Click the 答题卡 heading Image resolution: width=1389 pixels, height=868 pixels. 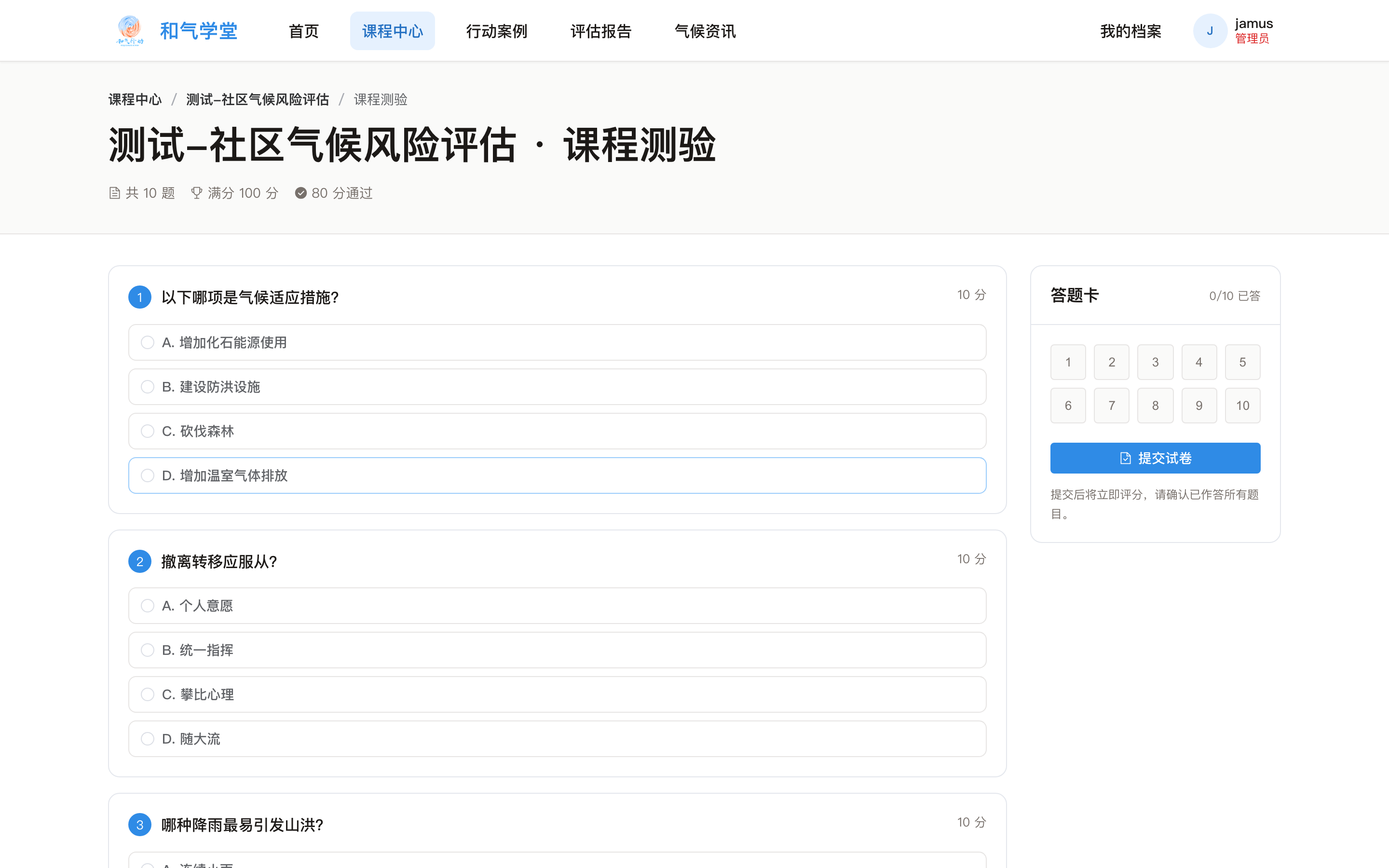(x=1075, y=295)
